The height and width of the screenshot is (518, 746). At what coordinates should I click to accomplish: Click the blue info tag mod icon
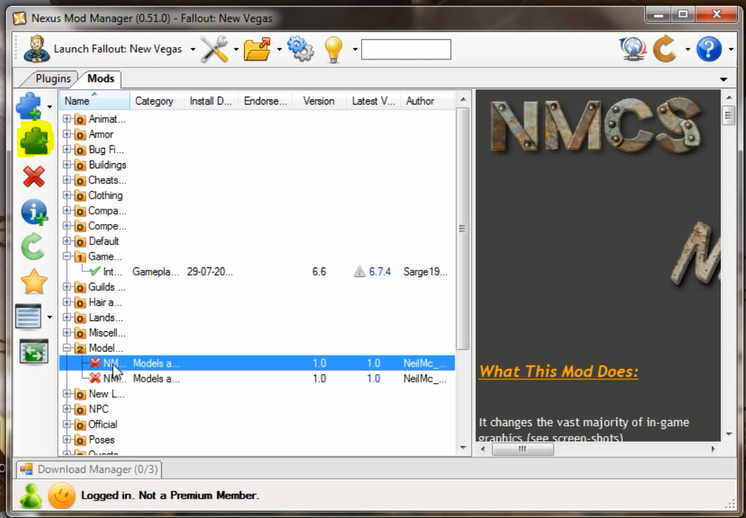(x=34, y=212)
